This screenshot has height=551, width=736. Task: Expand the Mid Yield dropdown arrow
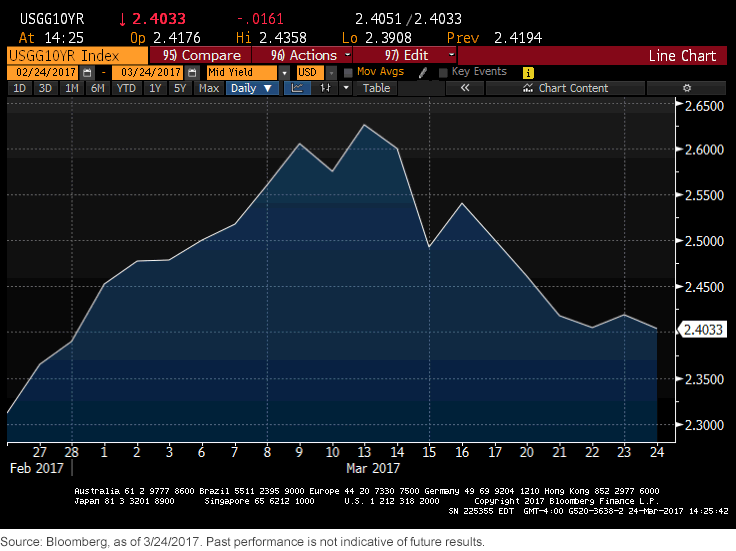(x=284, y=73)
